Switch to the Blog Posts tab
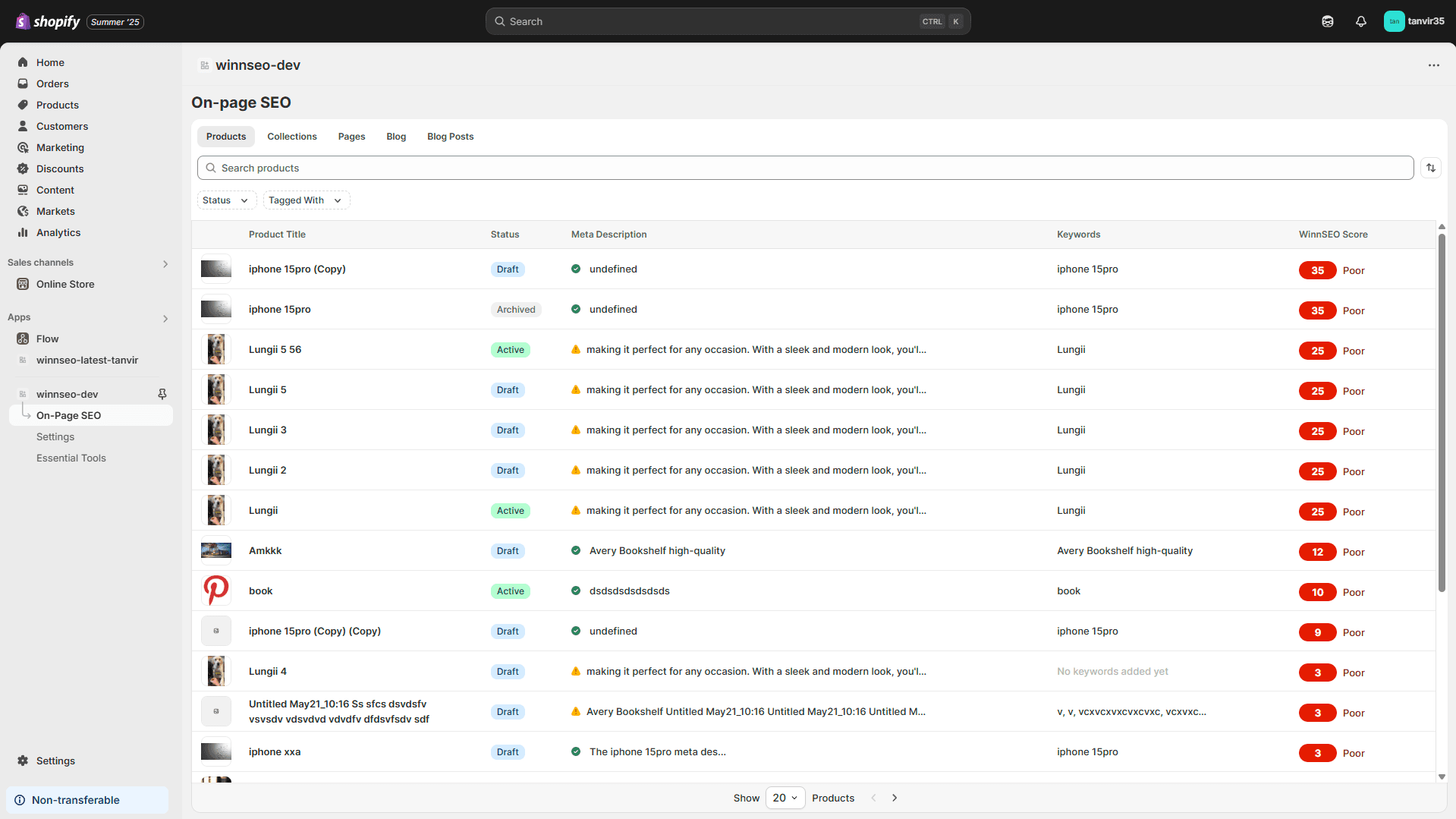1456x819 pixels. point(450,137)
